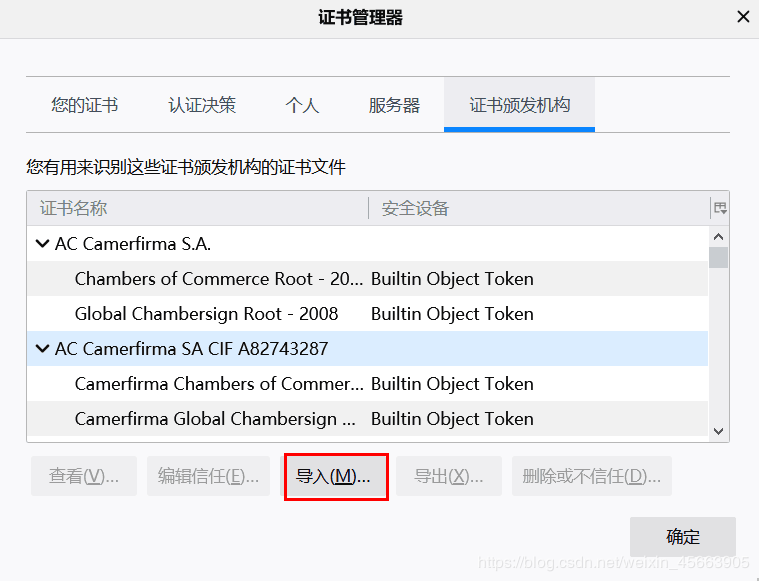Select the AC Camerfirma S.A. group name

click(133, 244)
